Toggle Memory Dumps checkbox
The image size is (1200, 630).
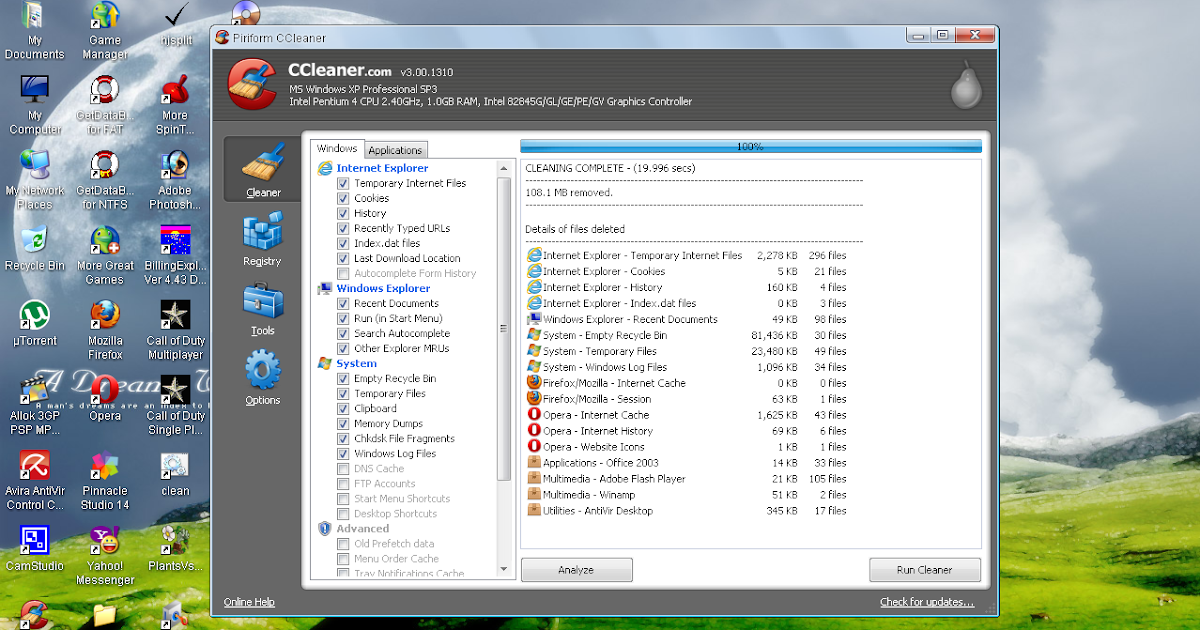(344, 423)
